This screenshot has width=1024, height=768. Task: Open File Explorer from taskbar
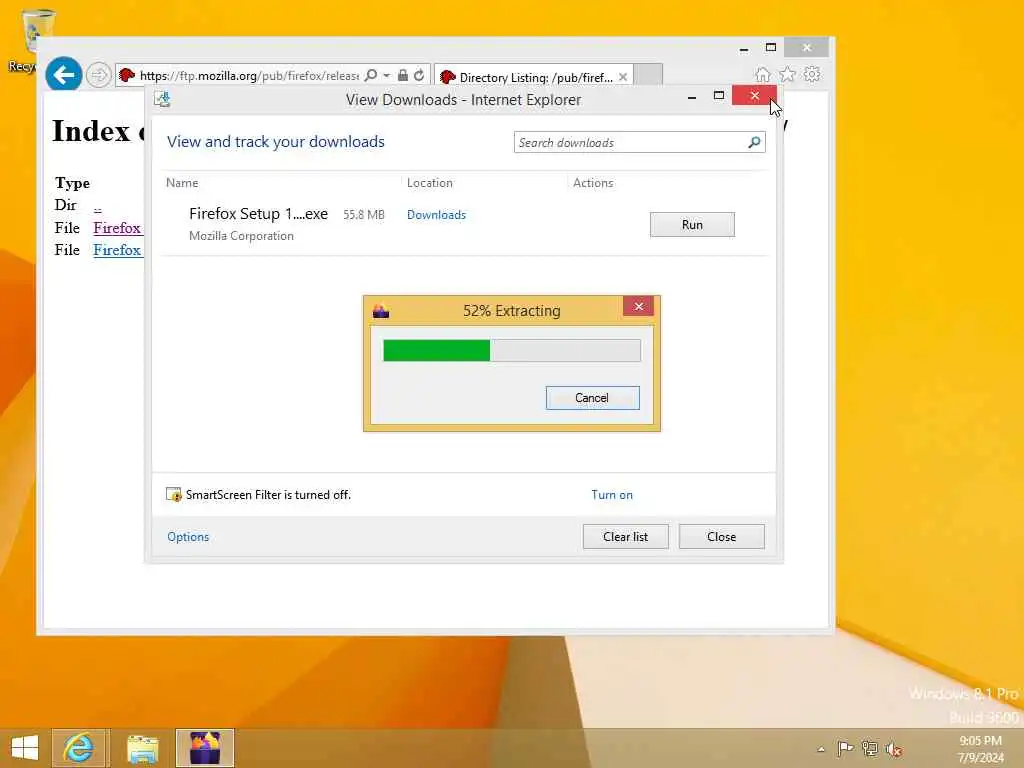(142, 748)
